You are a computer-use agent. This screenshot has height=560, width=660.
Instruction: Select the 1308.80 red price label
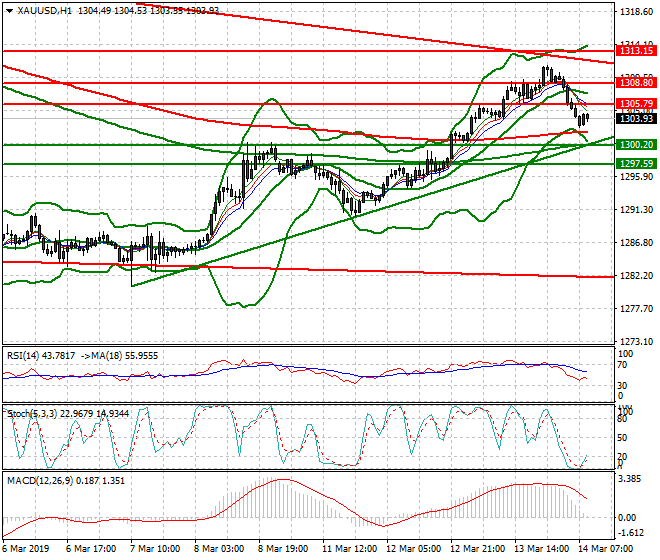[x=636, y=83]
